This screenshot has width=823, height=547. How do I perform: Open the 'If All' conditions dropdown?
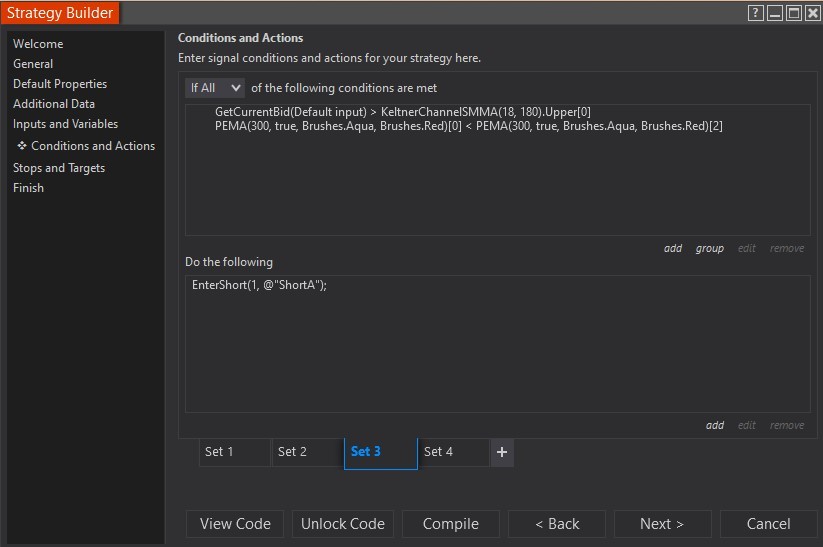pyautogui.click(x=215, y=88)
